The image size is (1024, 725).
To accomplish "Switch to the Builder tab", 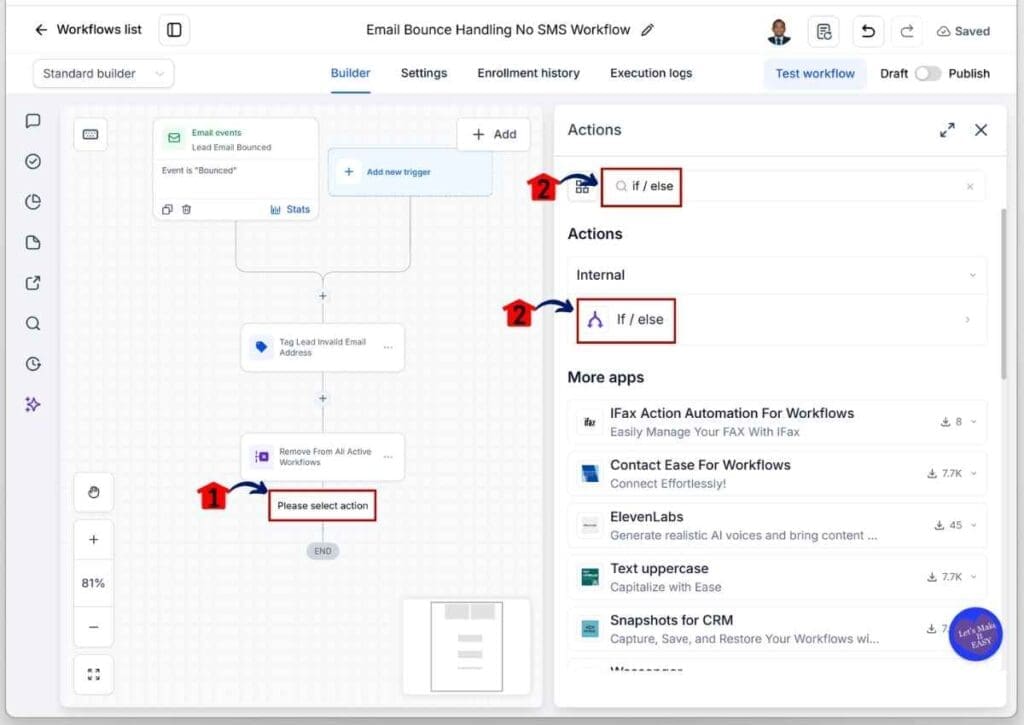I will [350, 73].
